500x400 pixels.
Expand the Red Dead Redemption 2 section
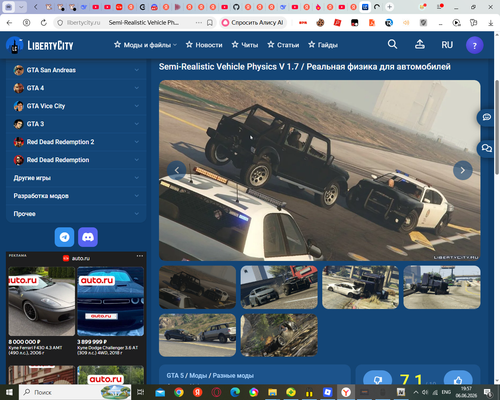pyautogui.click(x=76, y=142)
